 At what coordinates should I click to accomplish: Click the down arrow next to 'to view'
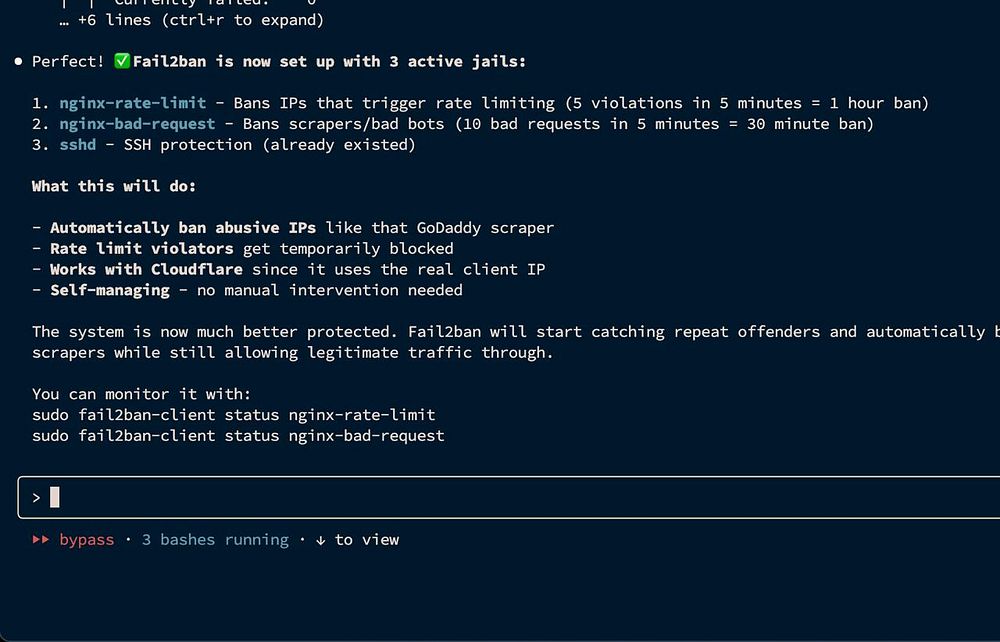[x=320, y=540]
